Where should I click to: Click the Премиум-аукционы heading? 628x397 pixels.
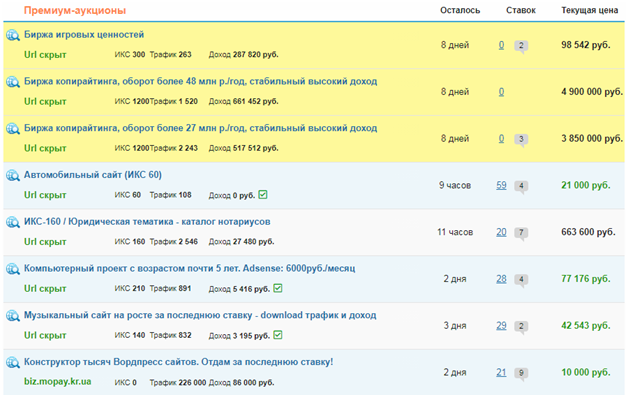pyautogui.click(x=75, y=10)
